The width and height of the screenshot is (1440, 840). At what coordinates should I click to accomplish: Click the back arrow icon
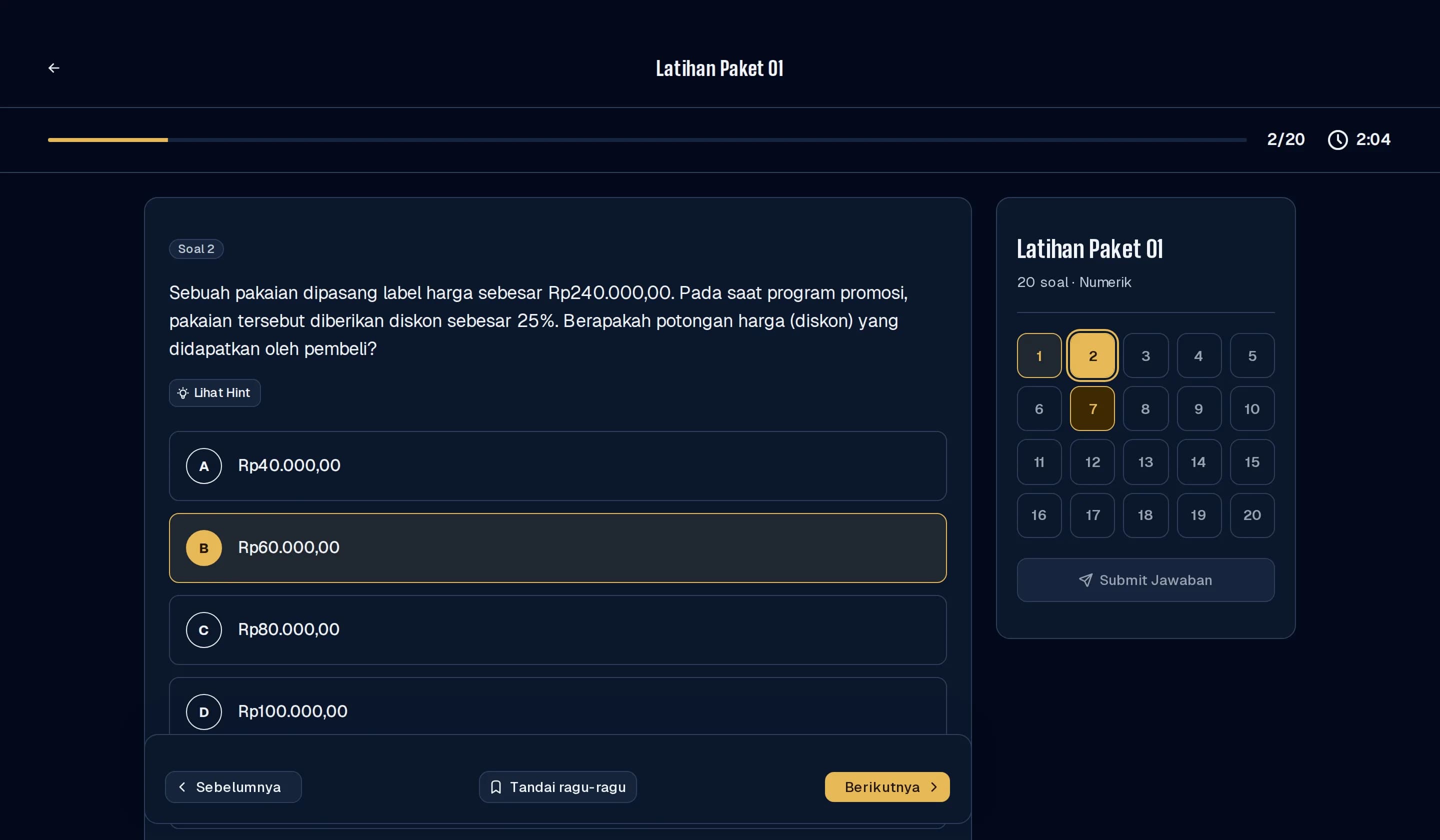(x=53, y=68)
